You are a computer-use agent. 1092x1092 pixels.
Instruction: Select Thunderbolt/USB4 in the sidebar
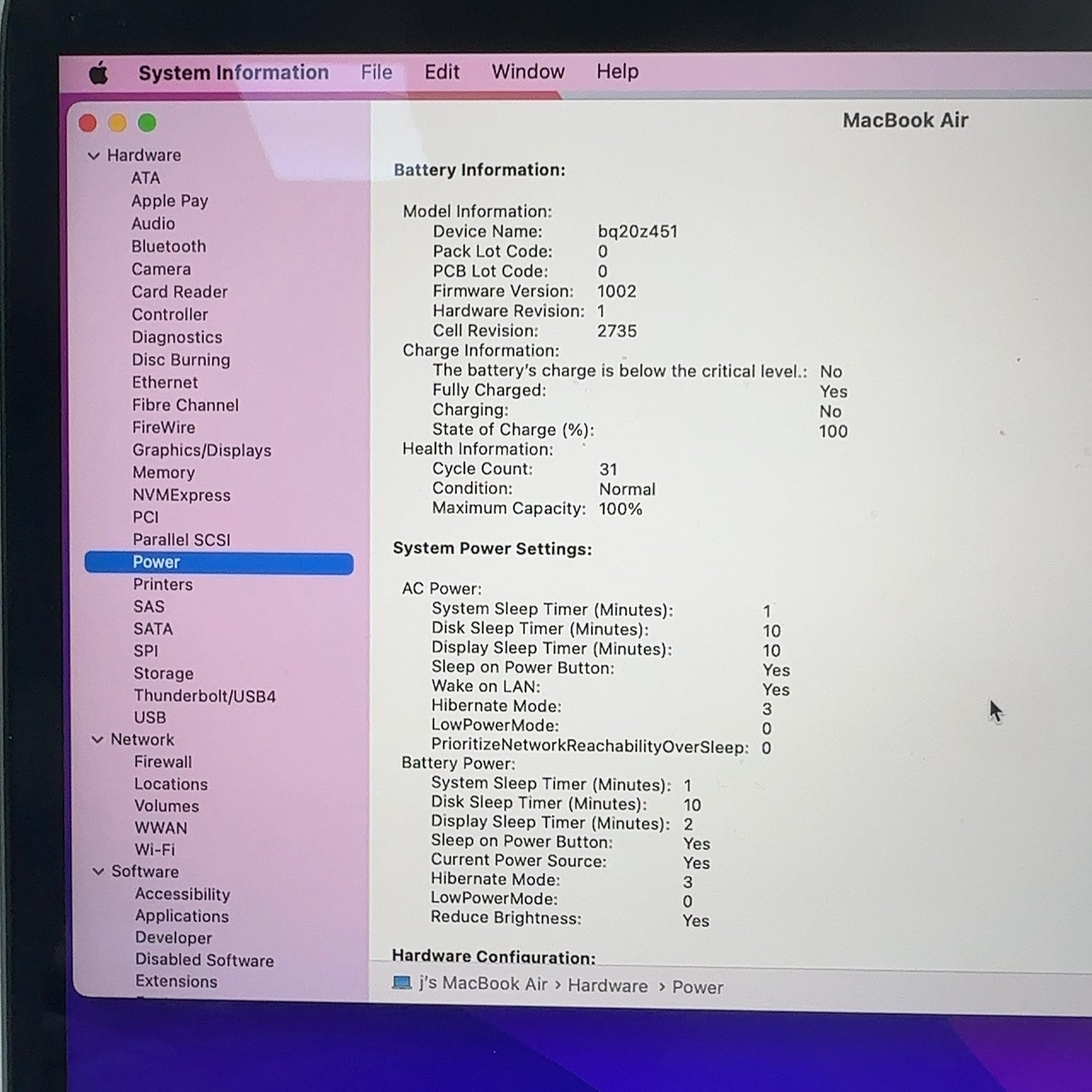205,696
